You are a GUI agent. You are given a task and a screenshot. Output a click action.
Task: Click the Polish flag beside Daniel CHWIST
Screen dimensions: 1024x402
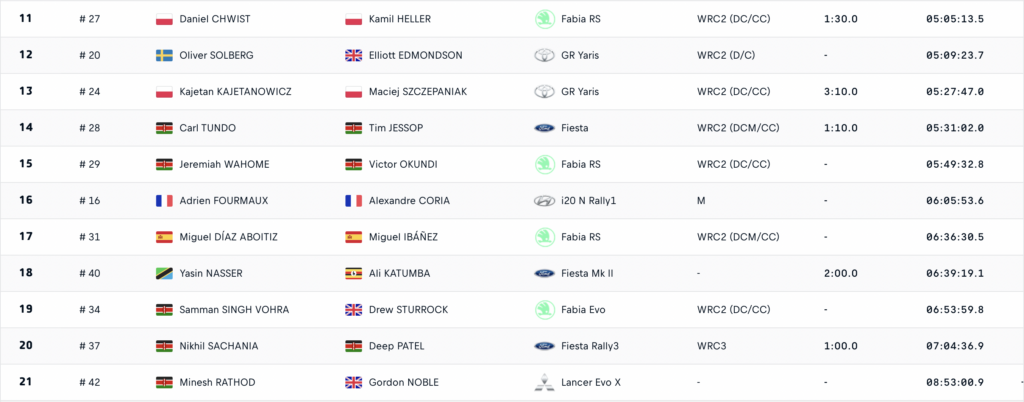click(x=165, y=19)
